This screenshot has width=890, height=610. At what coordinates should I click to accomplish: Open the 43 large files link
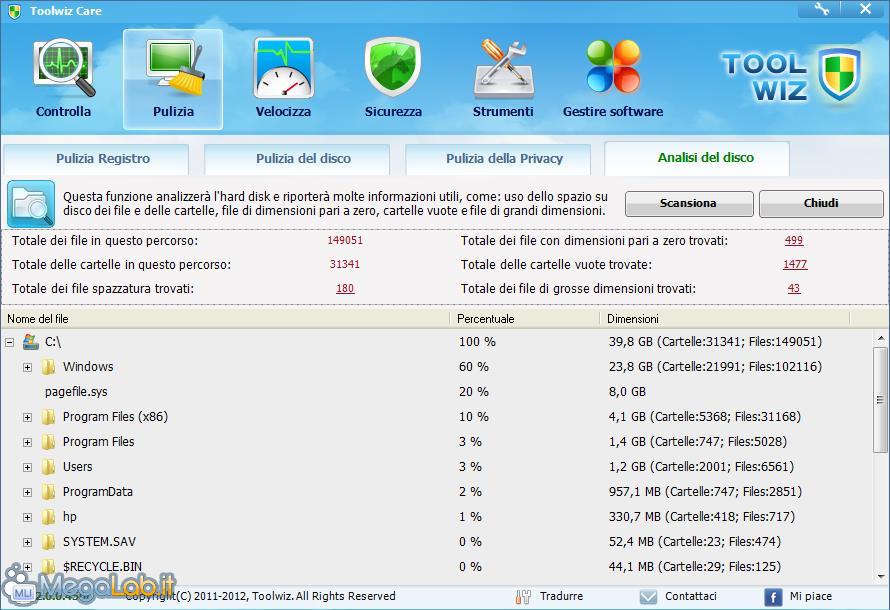click(x=794, y=289)
